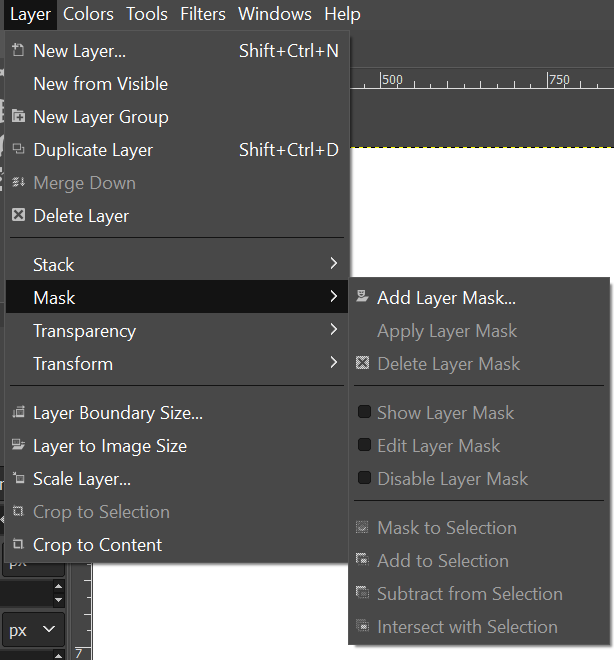Open the Help menu
Viewport: 614px width, 660px height.
tap(342, 14)
